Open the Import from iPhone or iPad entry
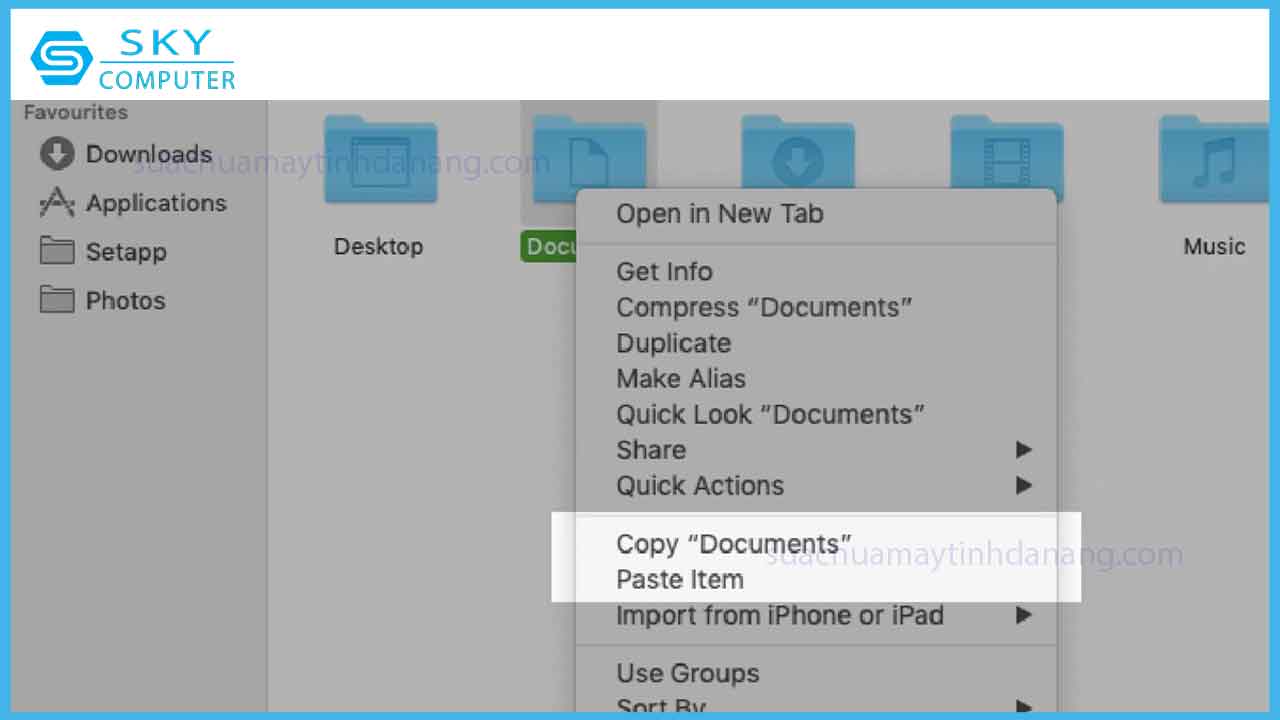 816,615
